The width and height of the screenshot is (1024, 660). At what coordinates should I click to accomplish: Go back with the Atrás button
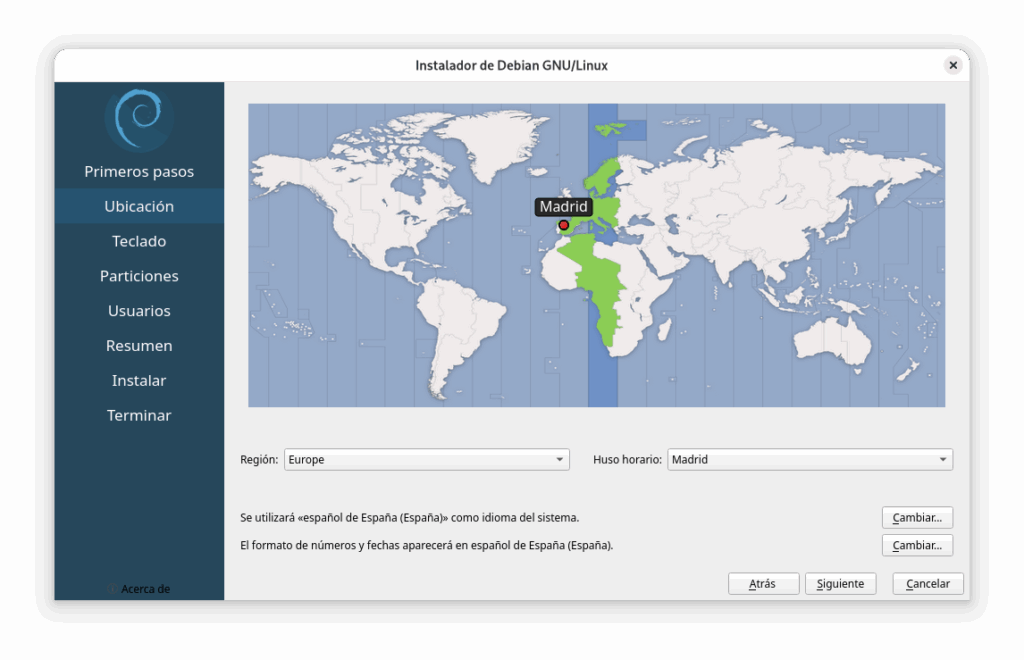[763, 584]
